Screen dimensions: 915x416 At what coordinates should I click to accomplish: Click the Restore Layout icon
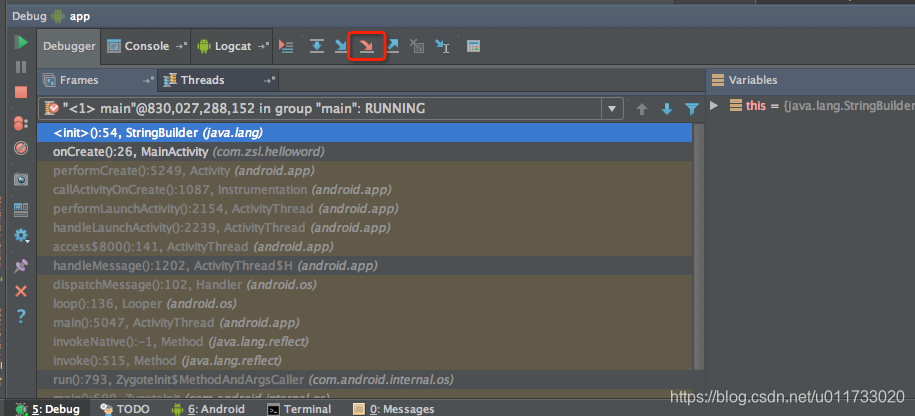21,209
